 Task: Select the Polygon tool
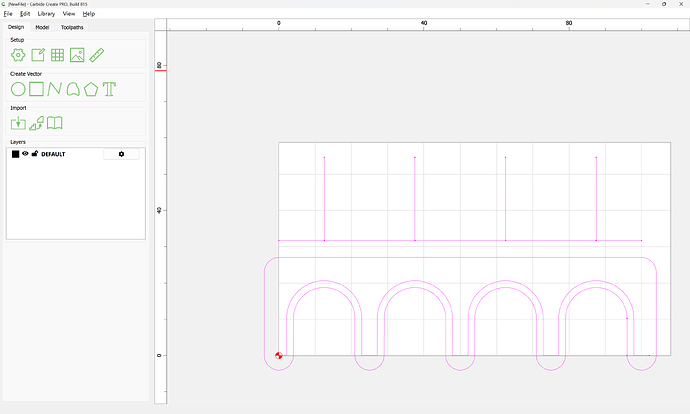tap(91, 89)
